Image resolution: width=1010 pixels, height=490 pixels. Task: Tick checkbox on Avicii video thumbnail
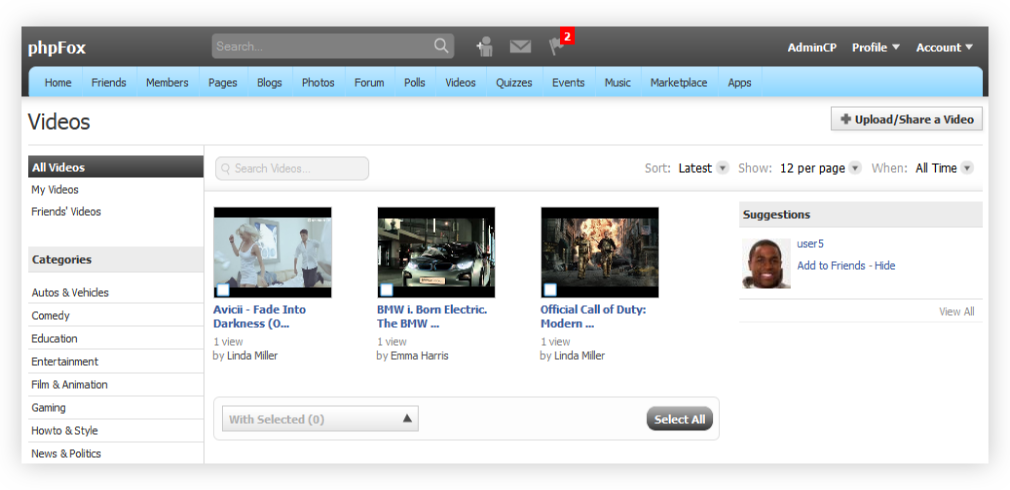tap(223, 290)
